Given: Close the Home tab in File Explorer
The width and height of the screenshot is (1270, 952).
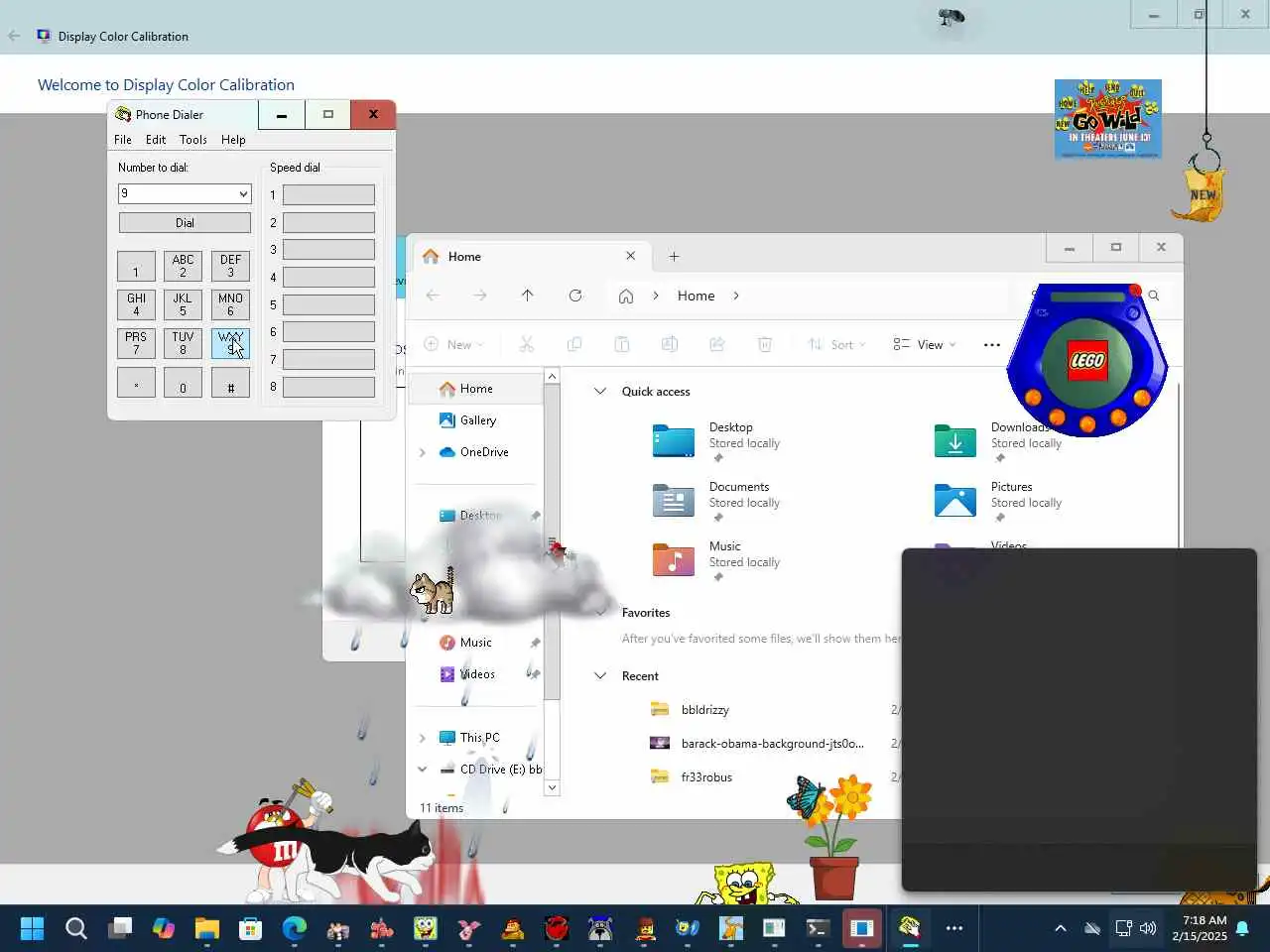Looking at the screenshot, I should 630,256.
